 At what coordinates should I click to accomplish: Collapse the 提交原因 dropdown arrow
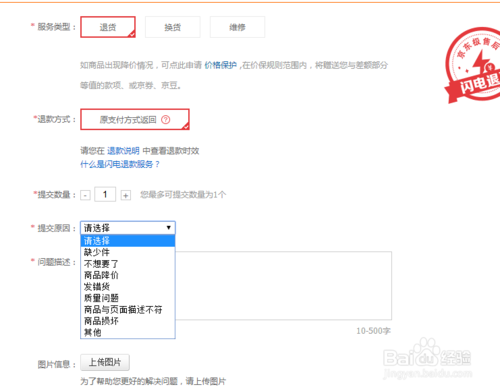169,228
